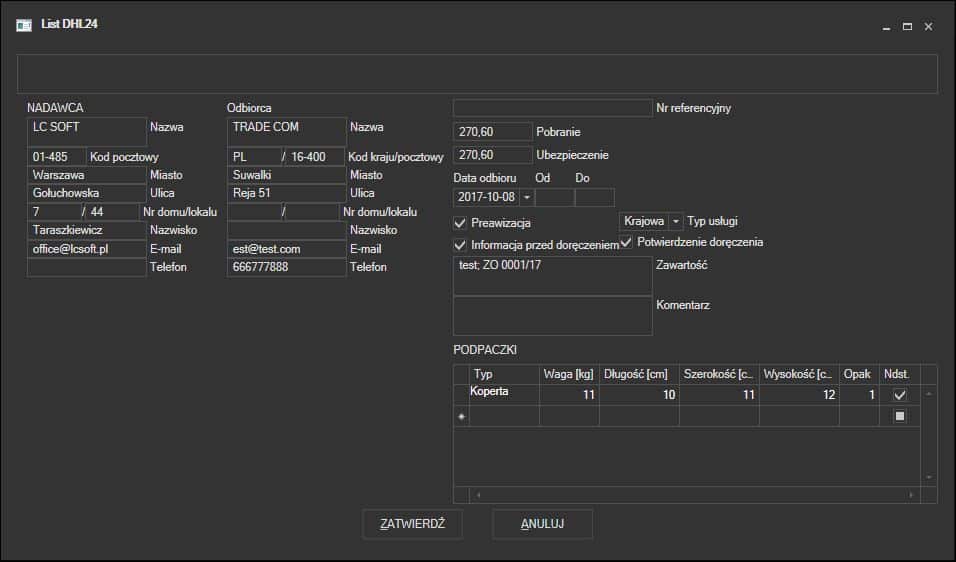The height and width of the screenshot is (562, 956).
Task: Click the top message text box
Action: coord(477,74)
